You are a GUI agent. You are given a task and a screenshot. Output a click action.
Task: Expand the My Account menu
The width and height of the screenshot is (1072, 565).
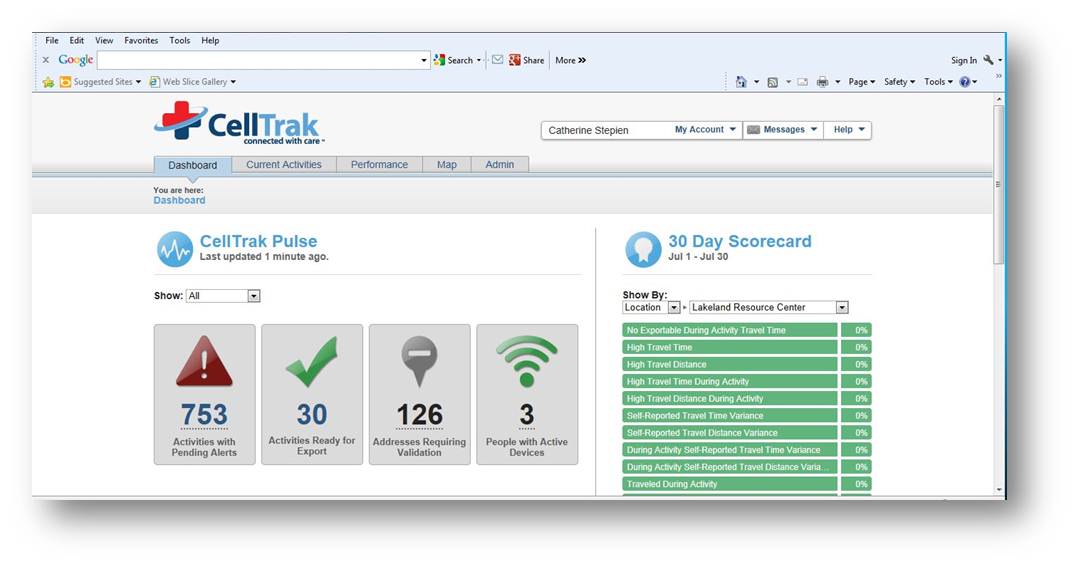[x=706, y=130]
